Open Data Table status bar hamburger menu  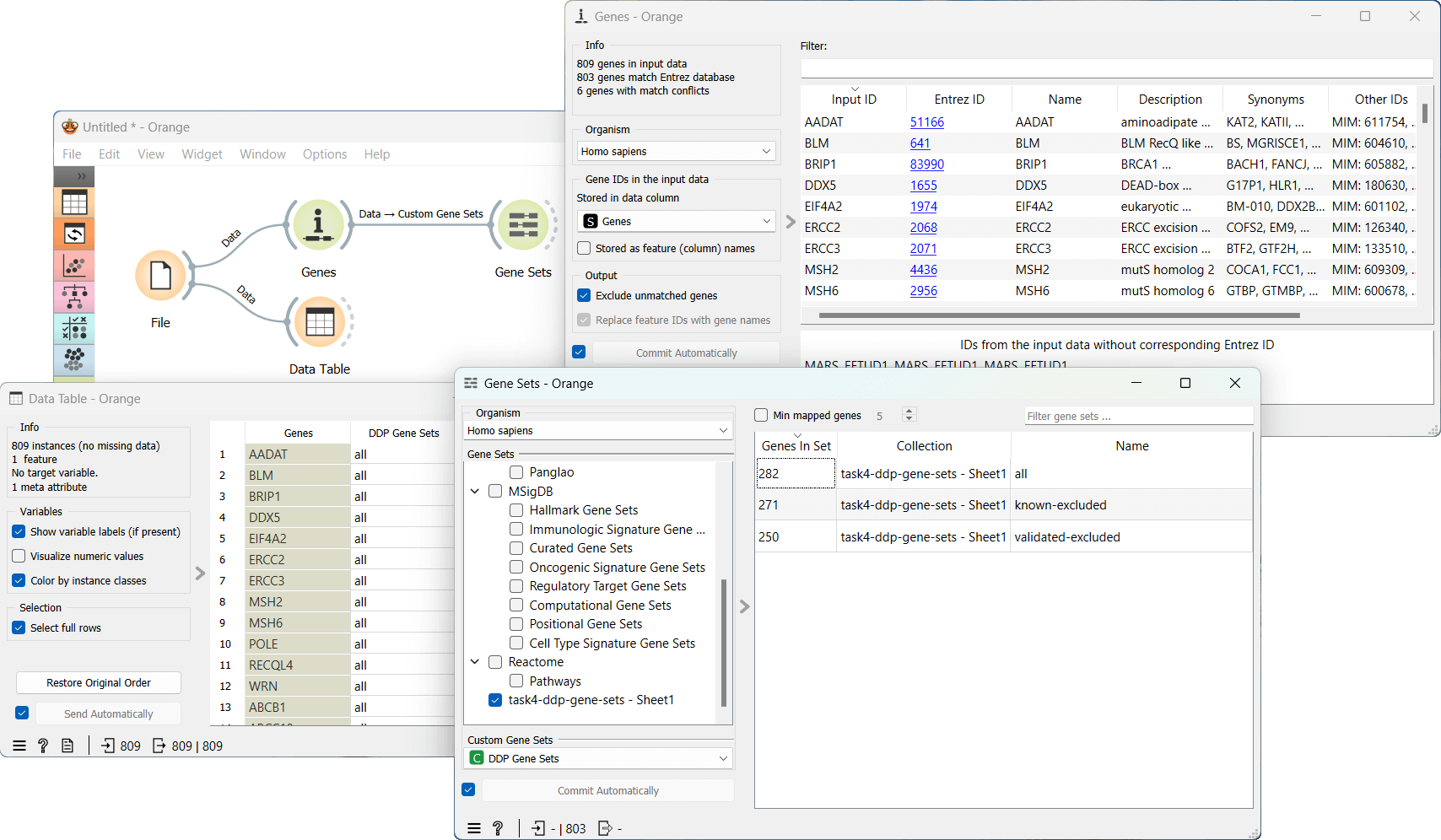(x=19, y=746)
